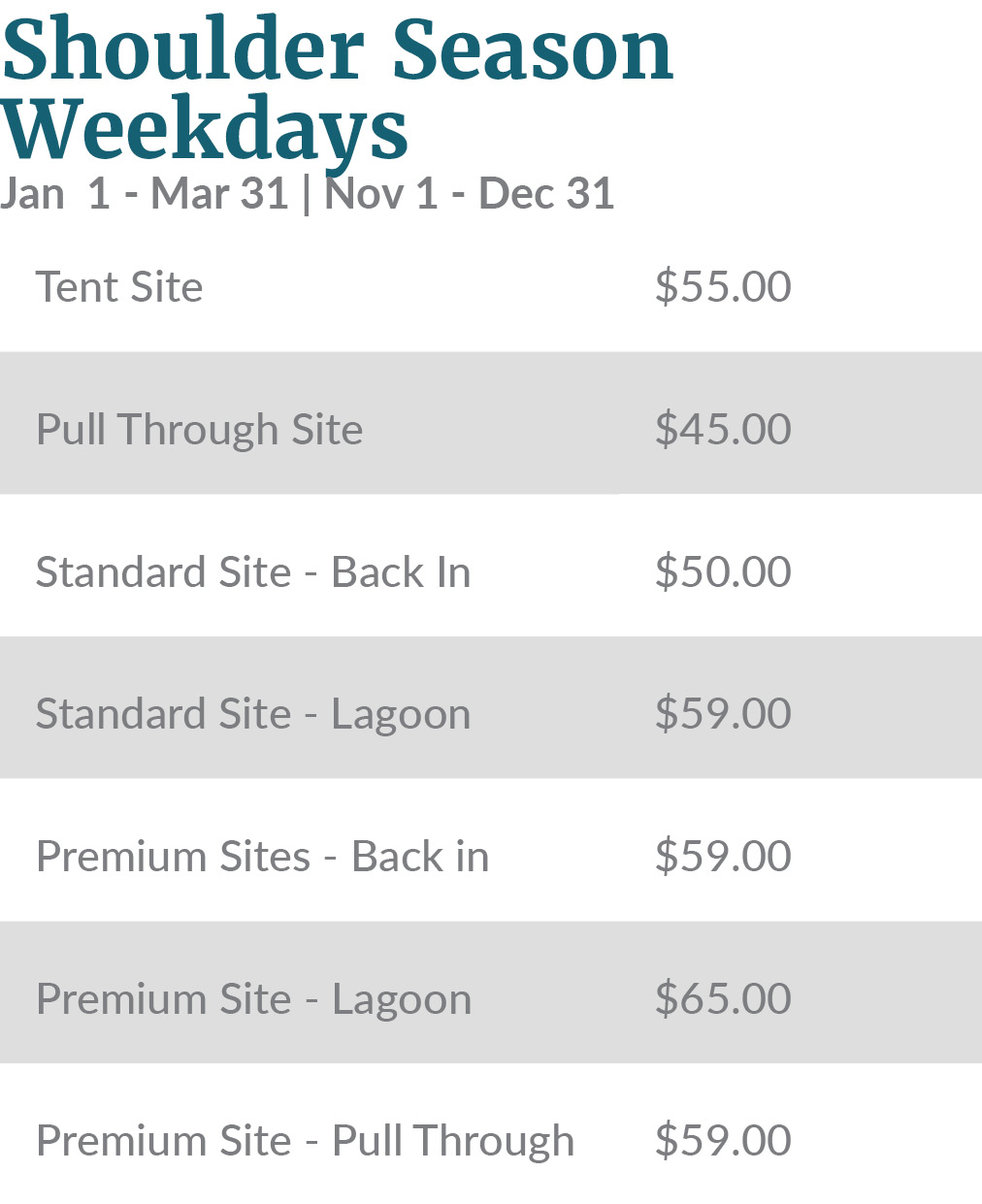This screenshot has width=982, height=1204.
Task: Click Premium Sites Back in $59.00 price
Action: point(723,857)
